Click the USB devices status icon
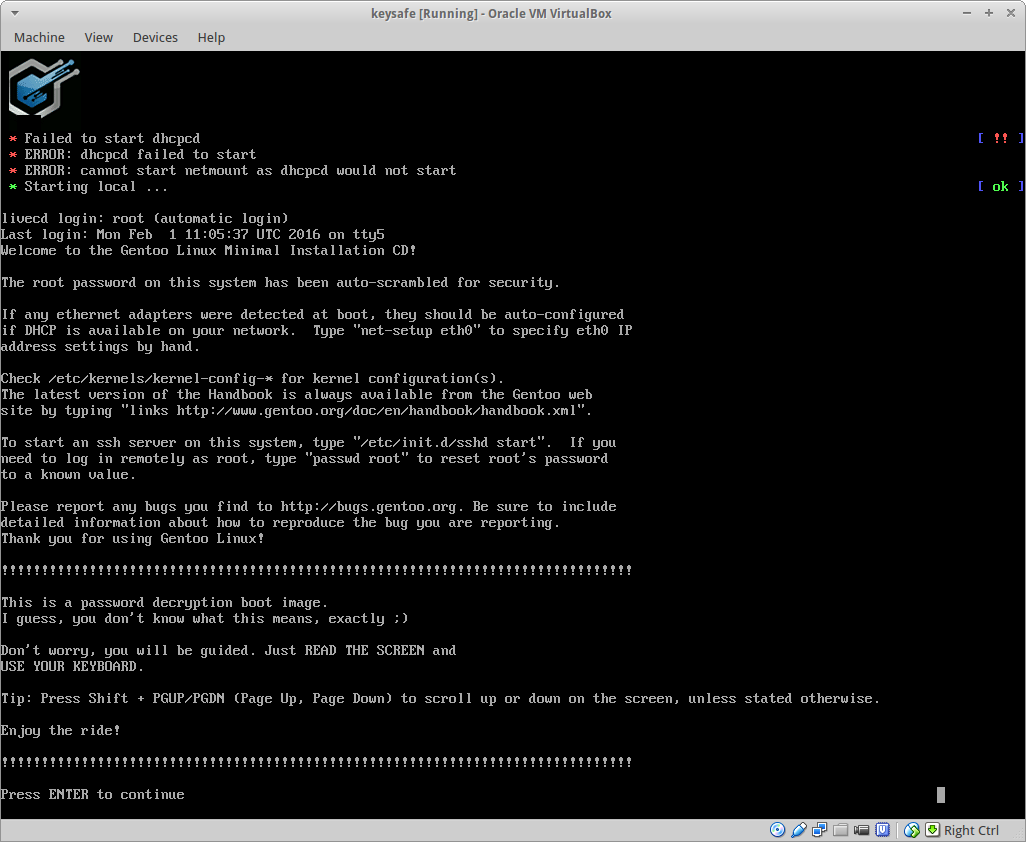The image size is (1026, 842). click(x=799, y=830)
